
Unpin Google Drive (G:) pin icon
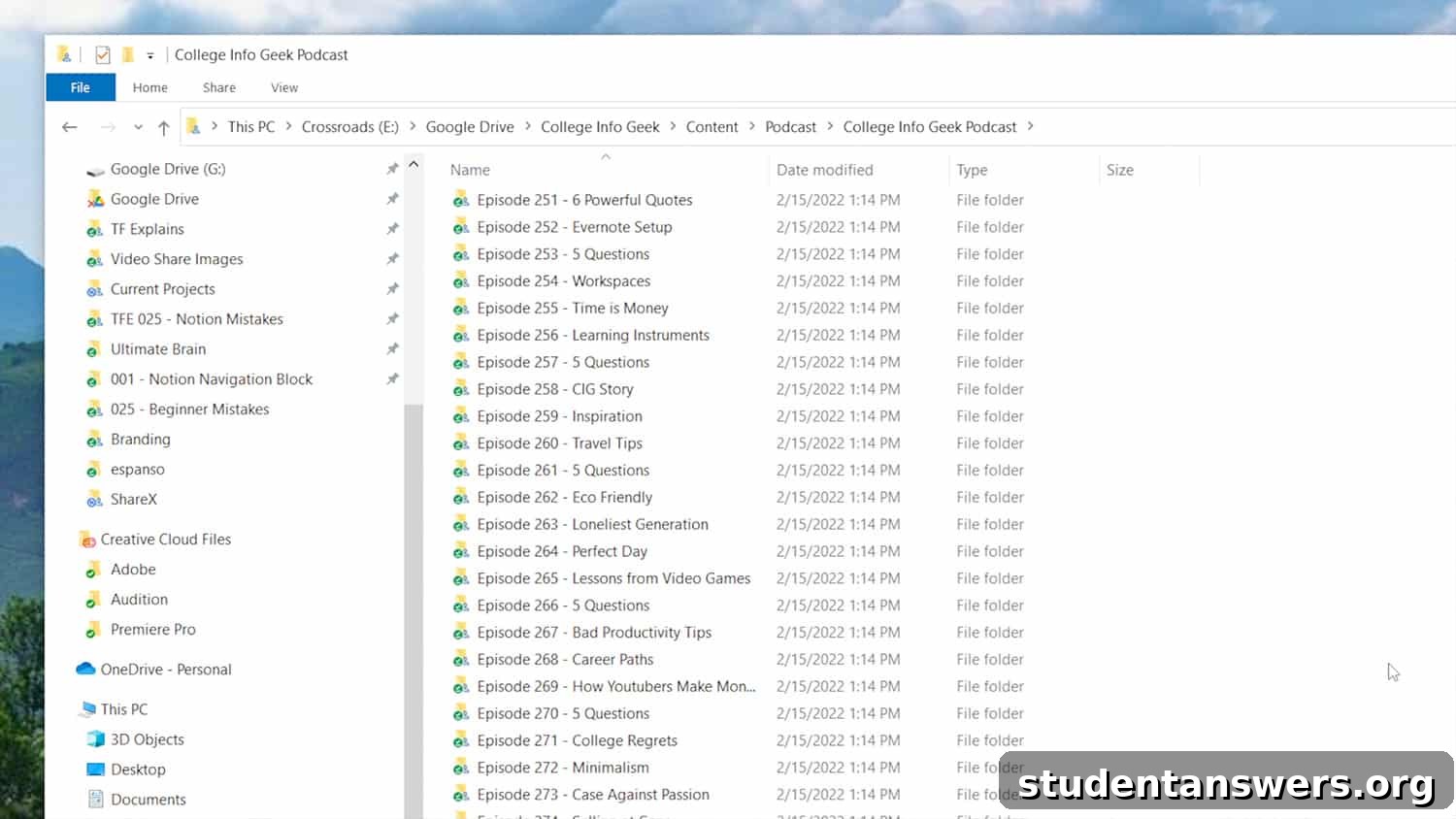point(392,169)
